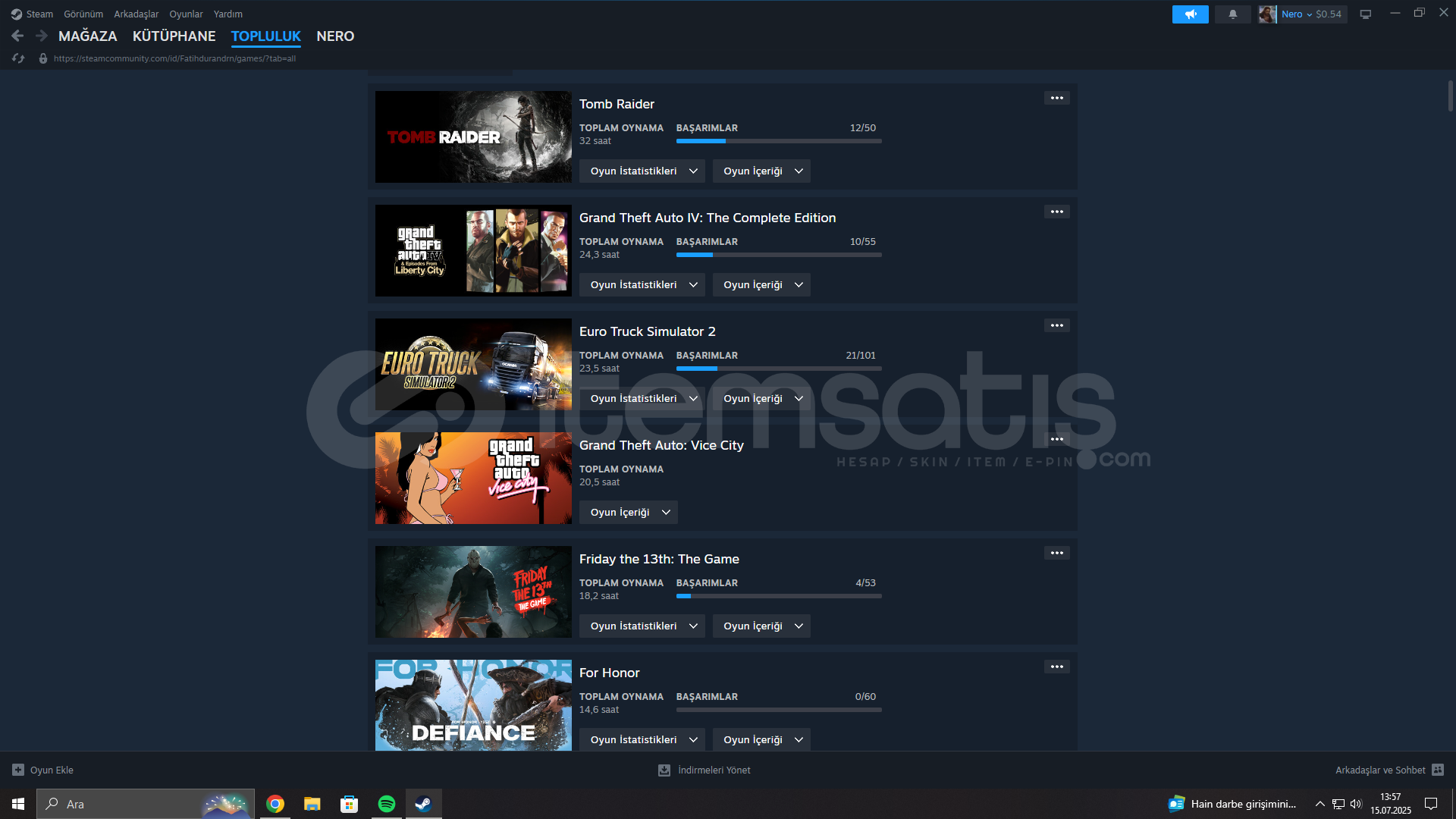The width and height of the screenshot is (1456, 819).
Task: Click the padlock icon beside the URL
Action: coord(43,58)
